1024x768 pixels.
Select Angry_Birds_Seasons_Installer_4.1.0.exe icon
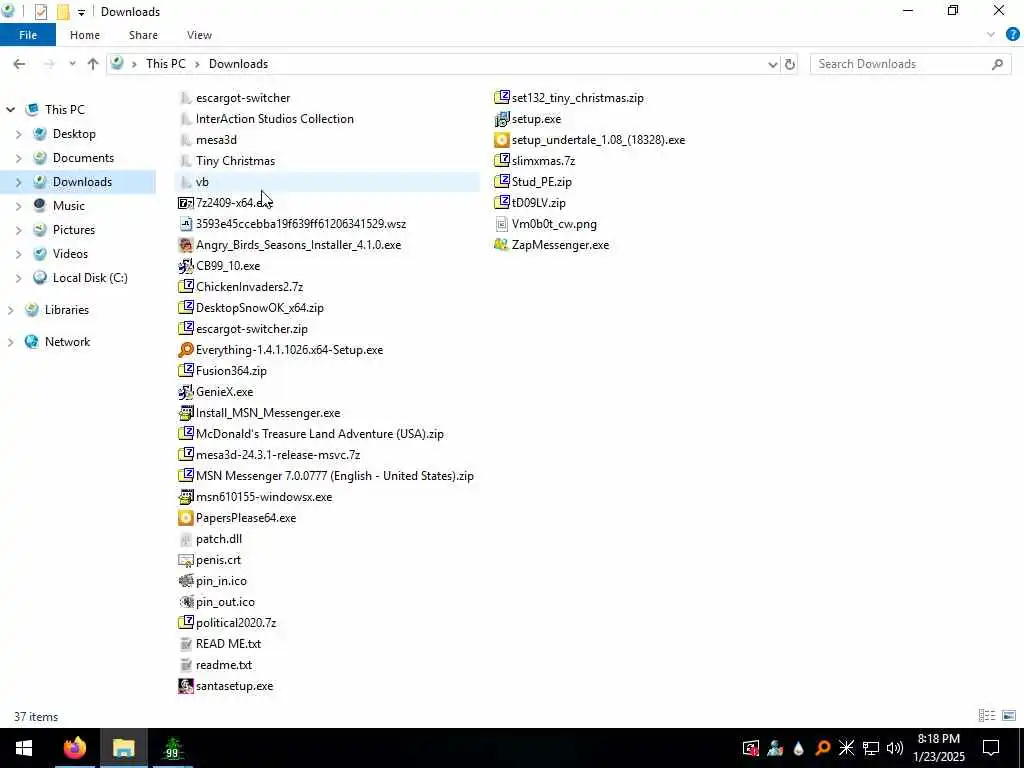(x=185, y=245)
